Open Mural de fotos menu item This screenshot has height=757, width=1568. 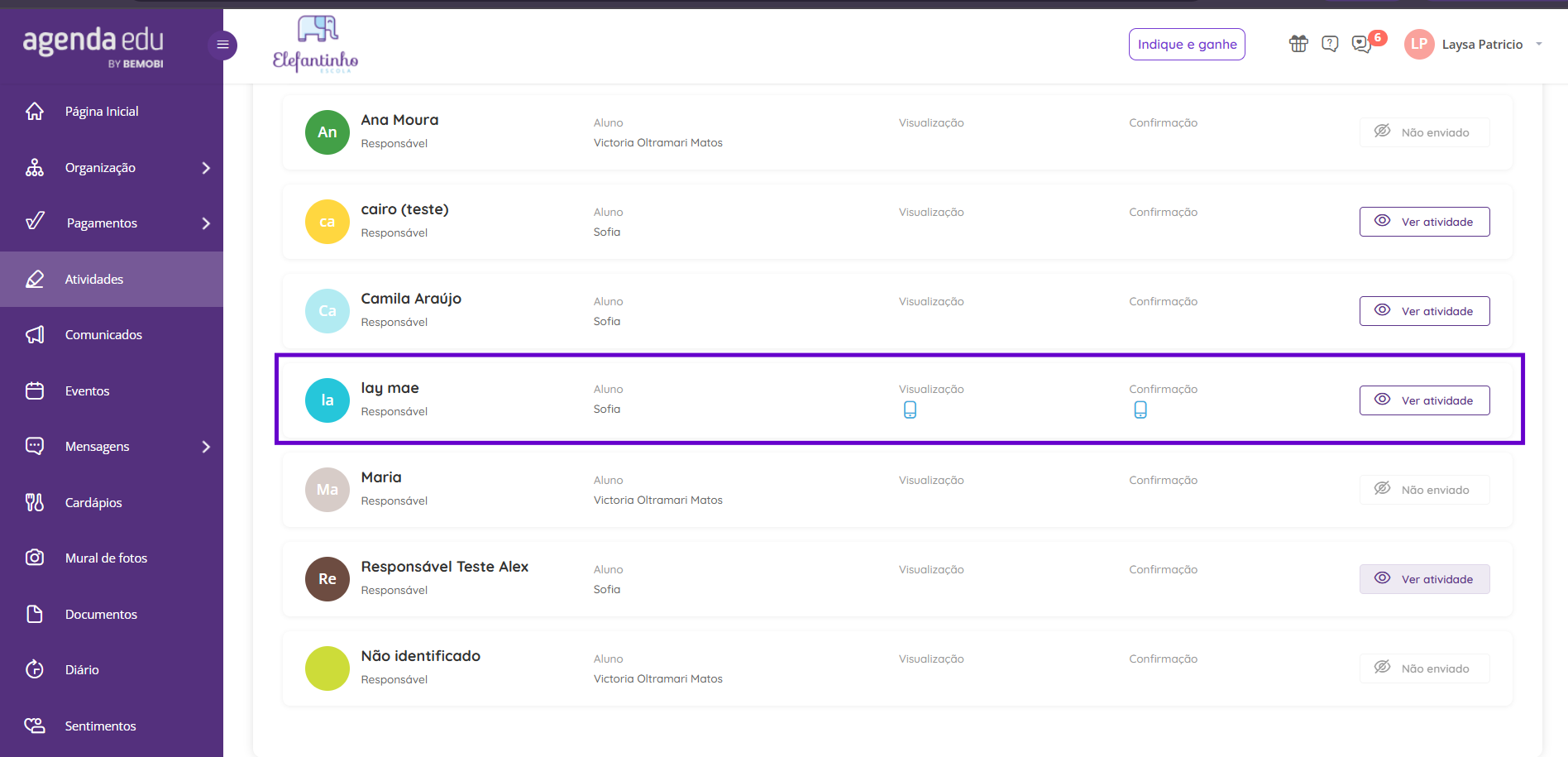(x=112, y=558)
